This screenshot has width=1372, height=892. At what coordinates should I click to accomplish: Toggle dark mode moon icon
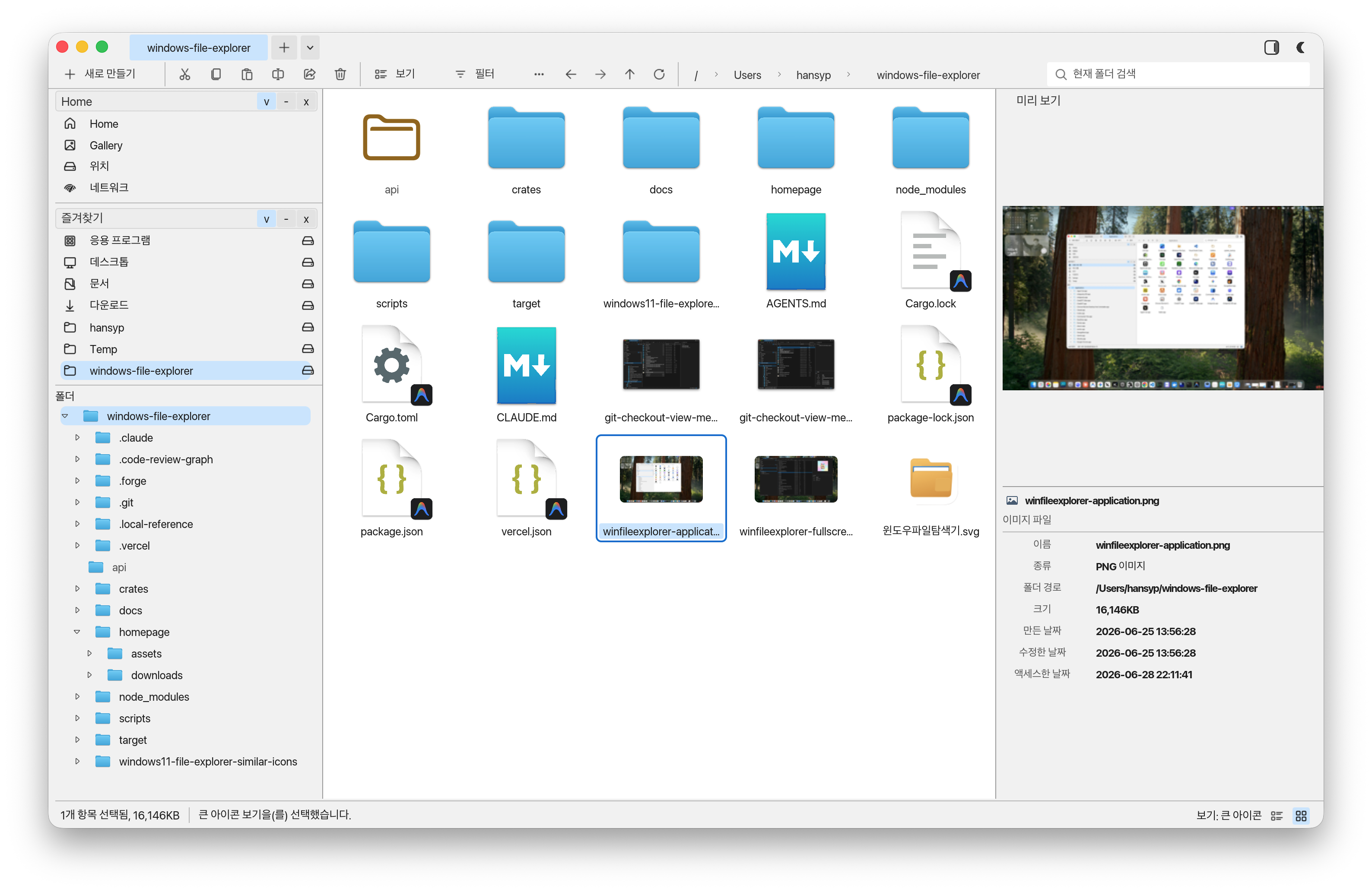(1301, 47)
